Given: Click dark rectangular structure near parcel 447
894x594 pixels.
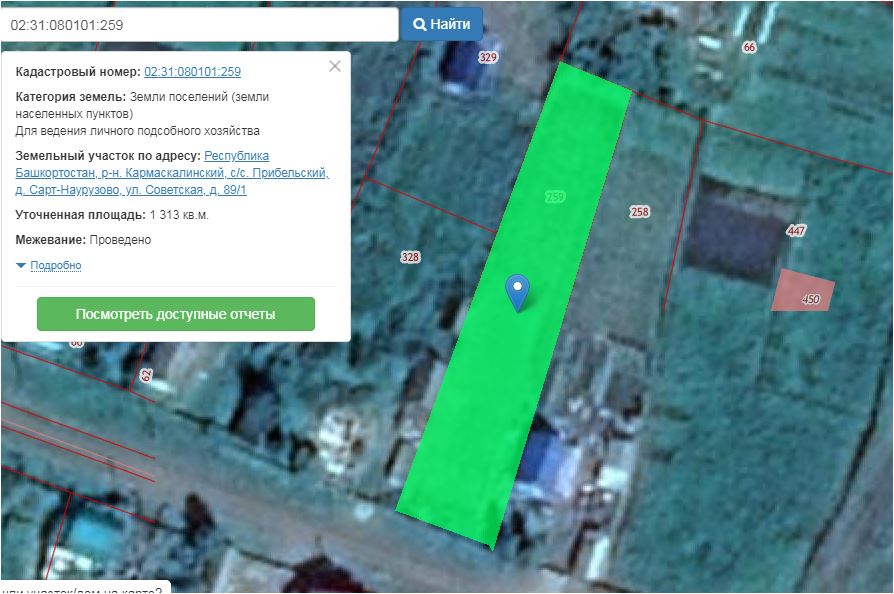Looking at the screenshot, I should pos(735,230).
